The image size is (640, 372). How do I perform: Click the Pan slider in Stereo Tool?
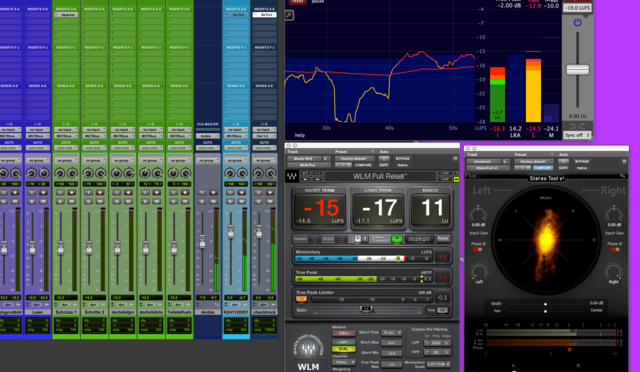tap(545, 311)
